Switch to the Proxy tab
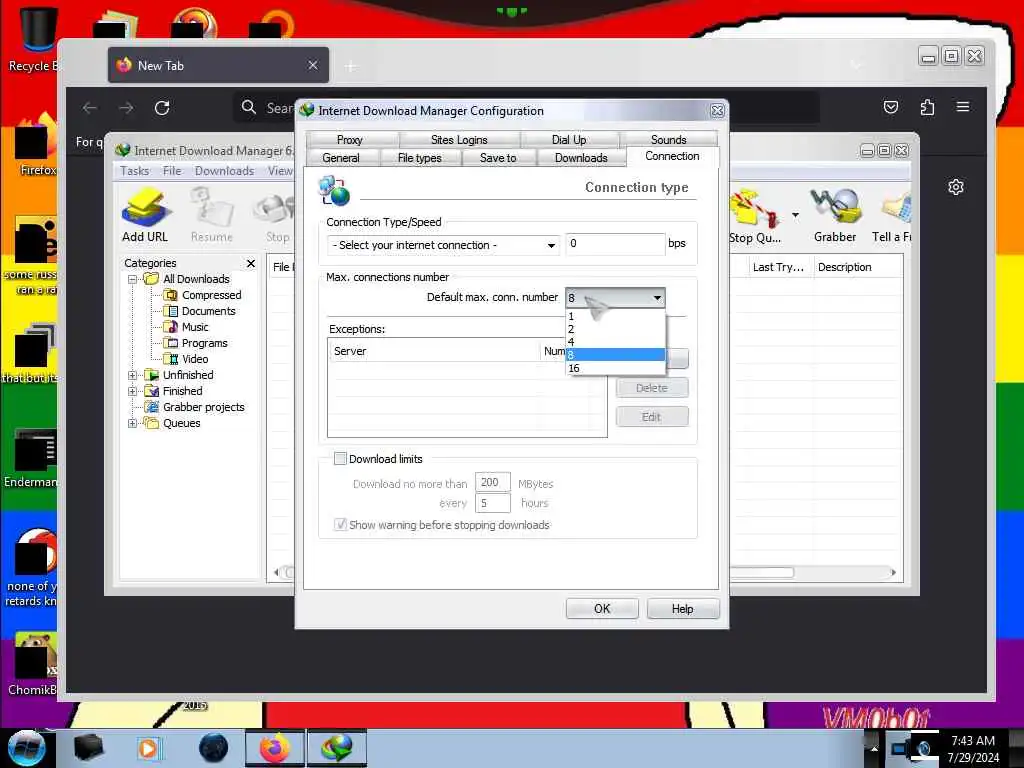 pos(350,140)
